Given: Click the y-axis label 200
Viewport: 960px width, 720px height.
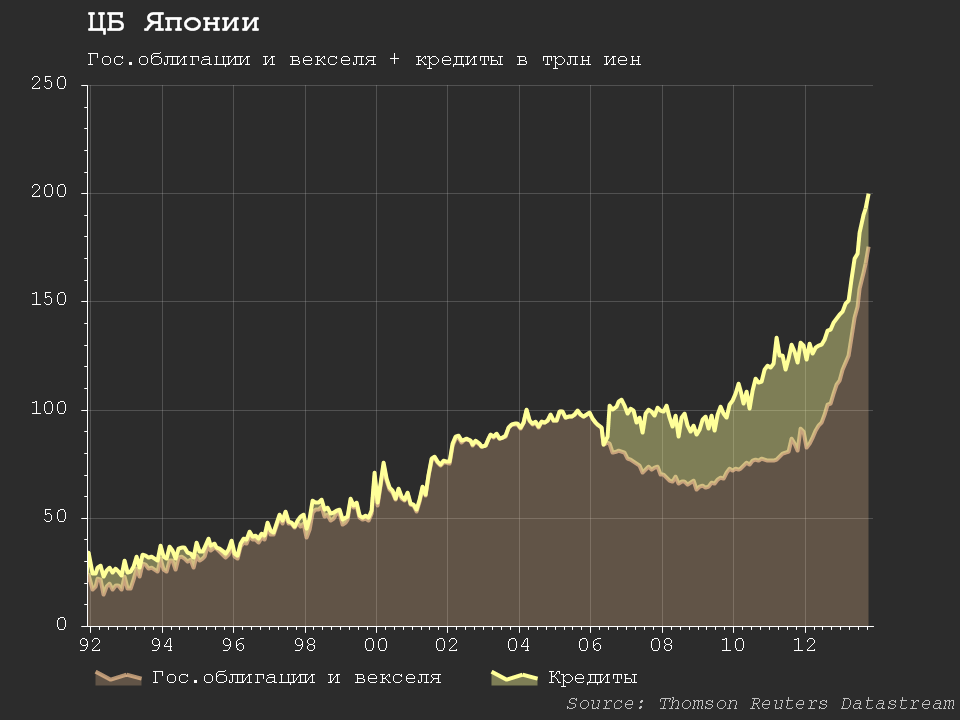Looking at the screenshot, I should [x=49, y=192].
